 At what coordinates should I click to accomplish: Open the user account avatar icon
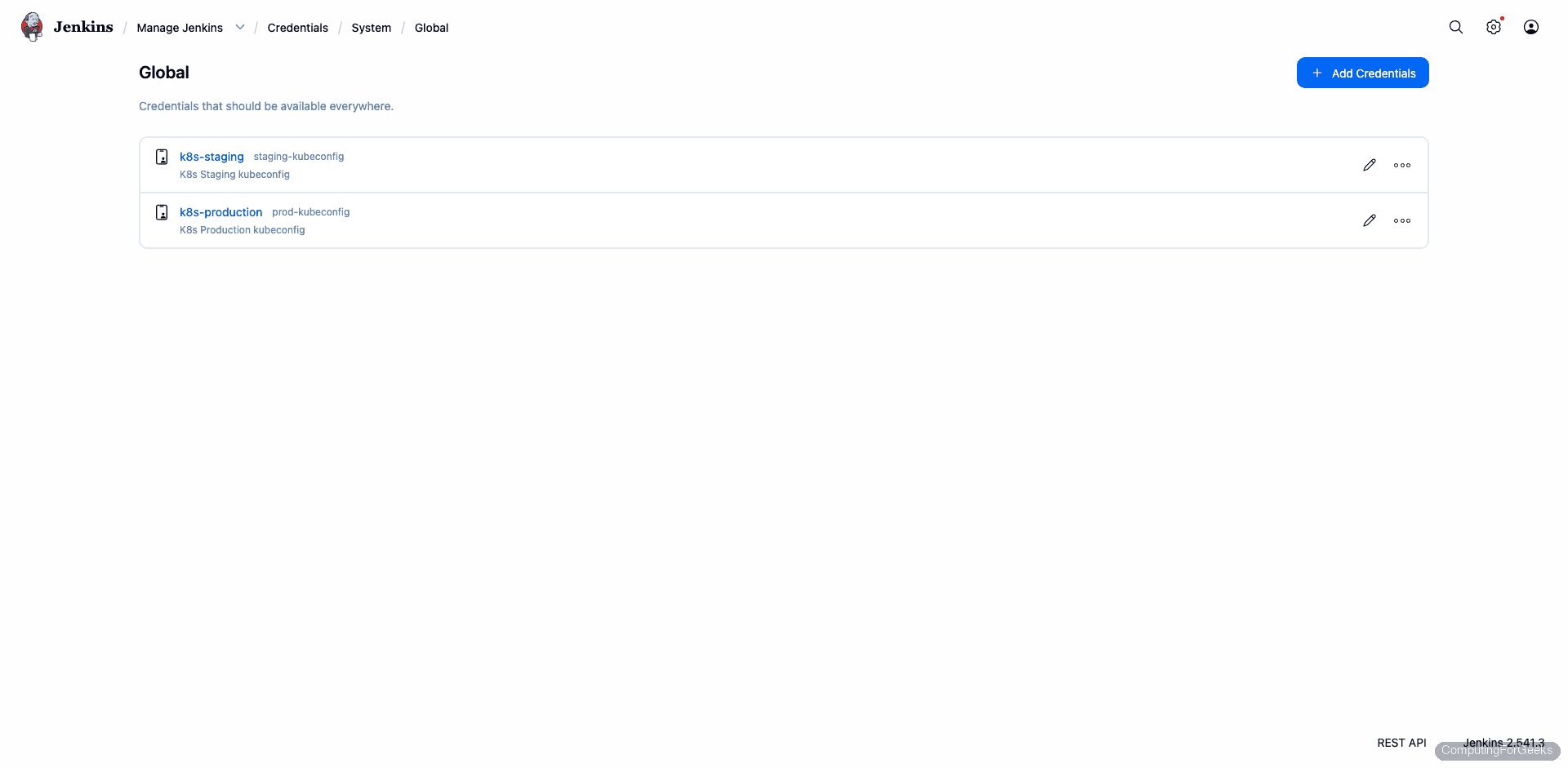pyautogui.click(x=1531, y=27)
